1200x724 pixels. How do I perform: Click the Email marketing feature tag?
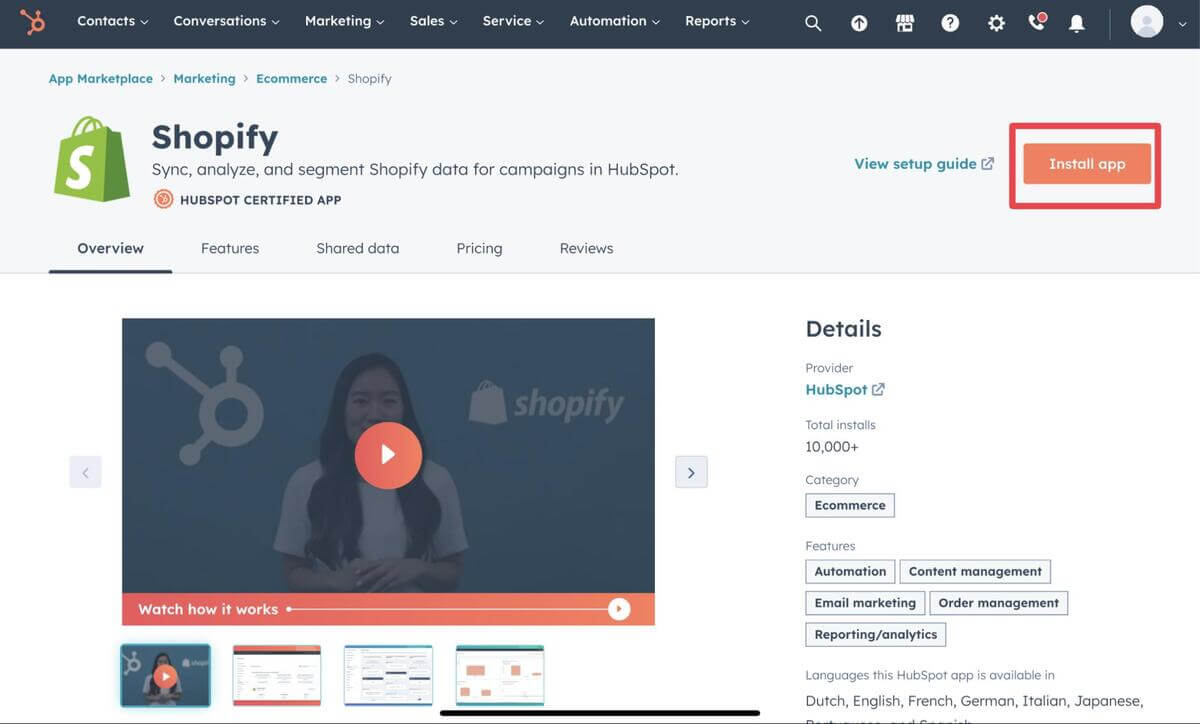(865, 603)
